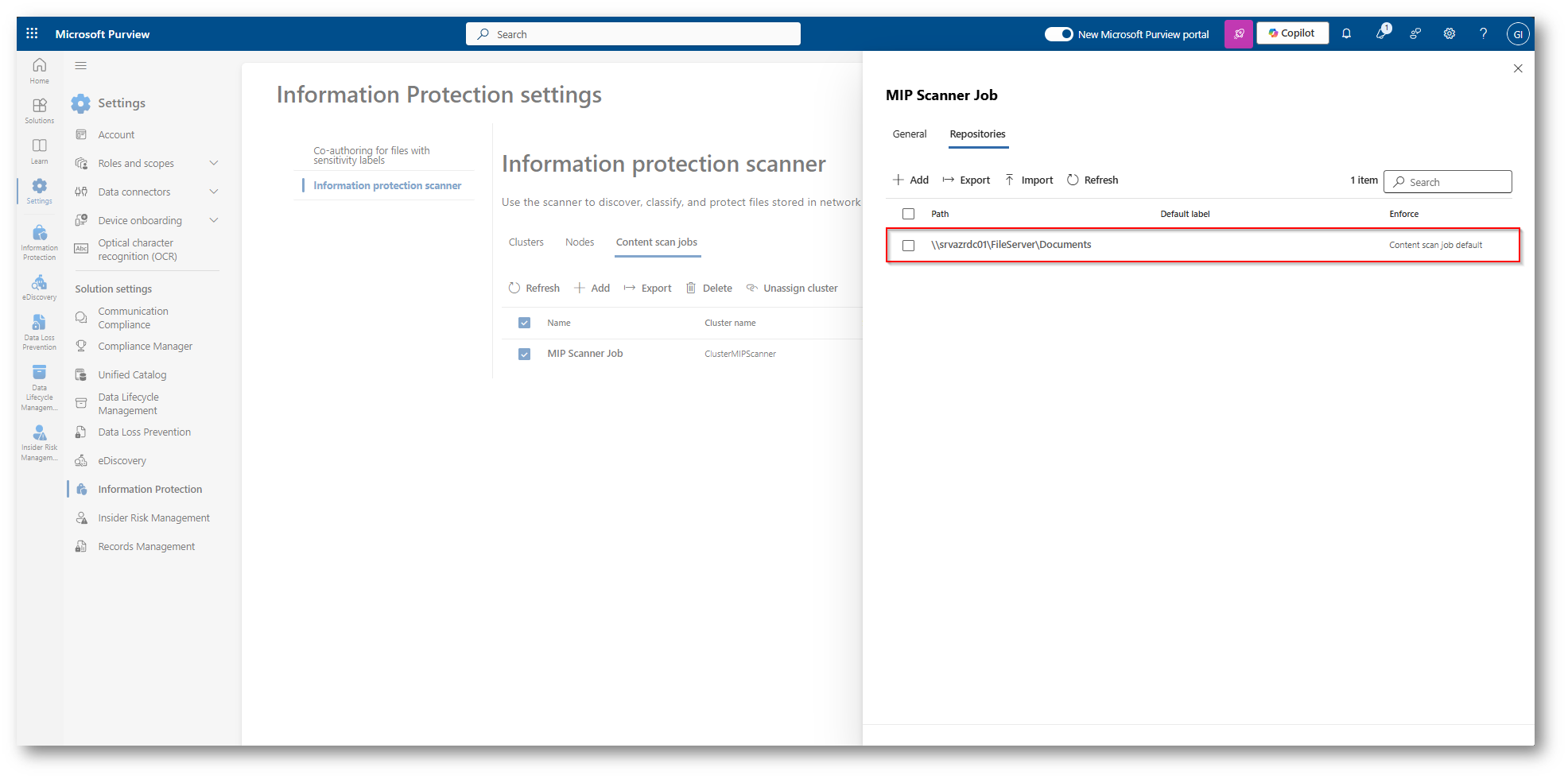Image resolution: width=1568 pixels, height=779 pixels.
Task: Click Import in the repositories toolbar
Action: pos(1028,180)
